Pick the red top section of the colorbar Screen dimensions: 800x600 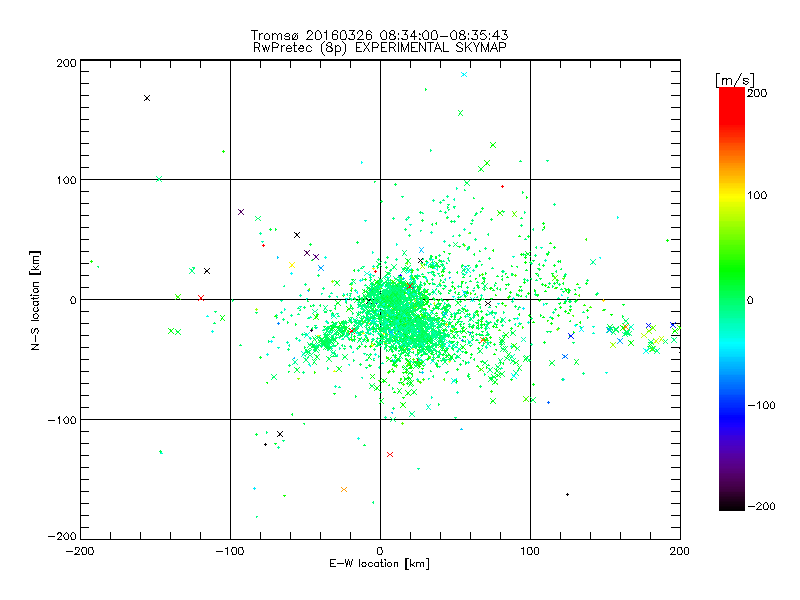pyautogui.click(x=732, y=105)
